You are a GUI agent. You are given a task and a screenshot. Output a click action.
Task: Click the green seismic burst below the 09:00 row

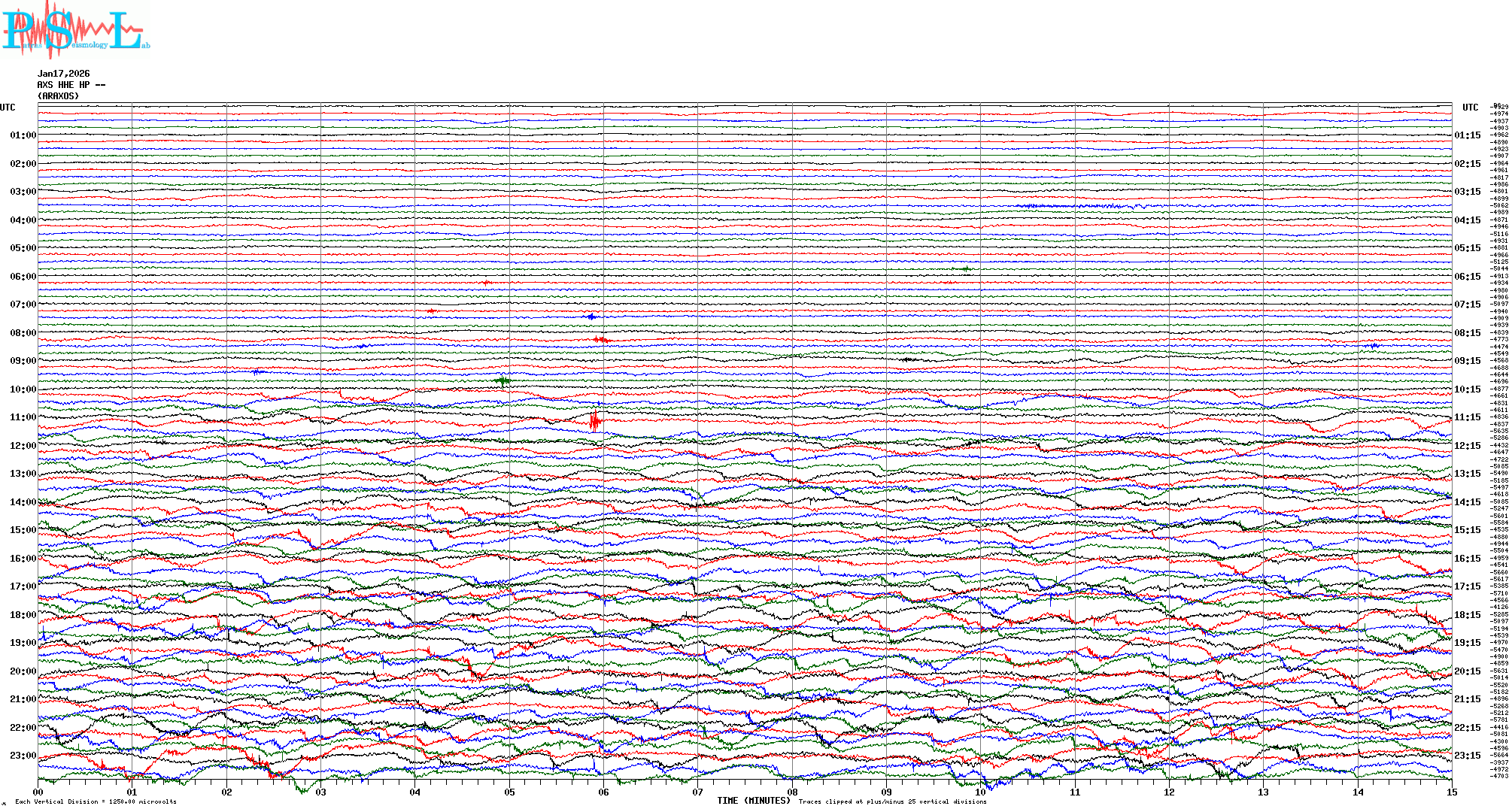(504, 380)
